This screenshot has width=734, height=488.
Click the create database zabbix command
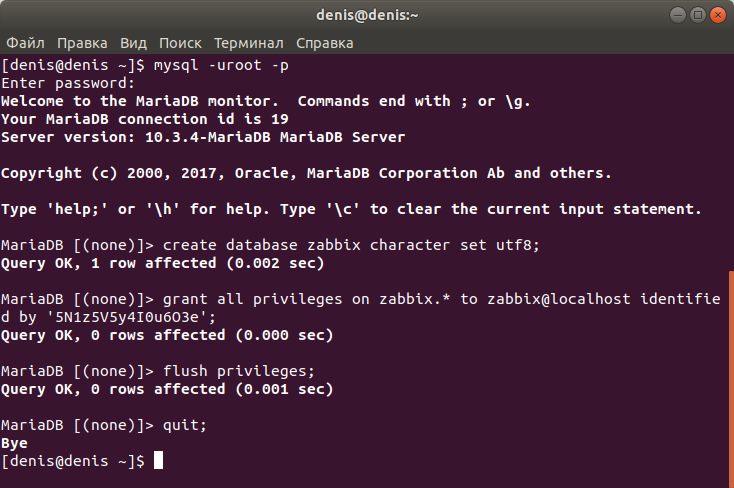tap(351, 245)
